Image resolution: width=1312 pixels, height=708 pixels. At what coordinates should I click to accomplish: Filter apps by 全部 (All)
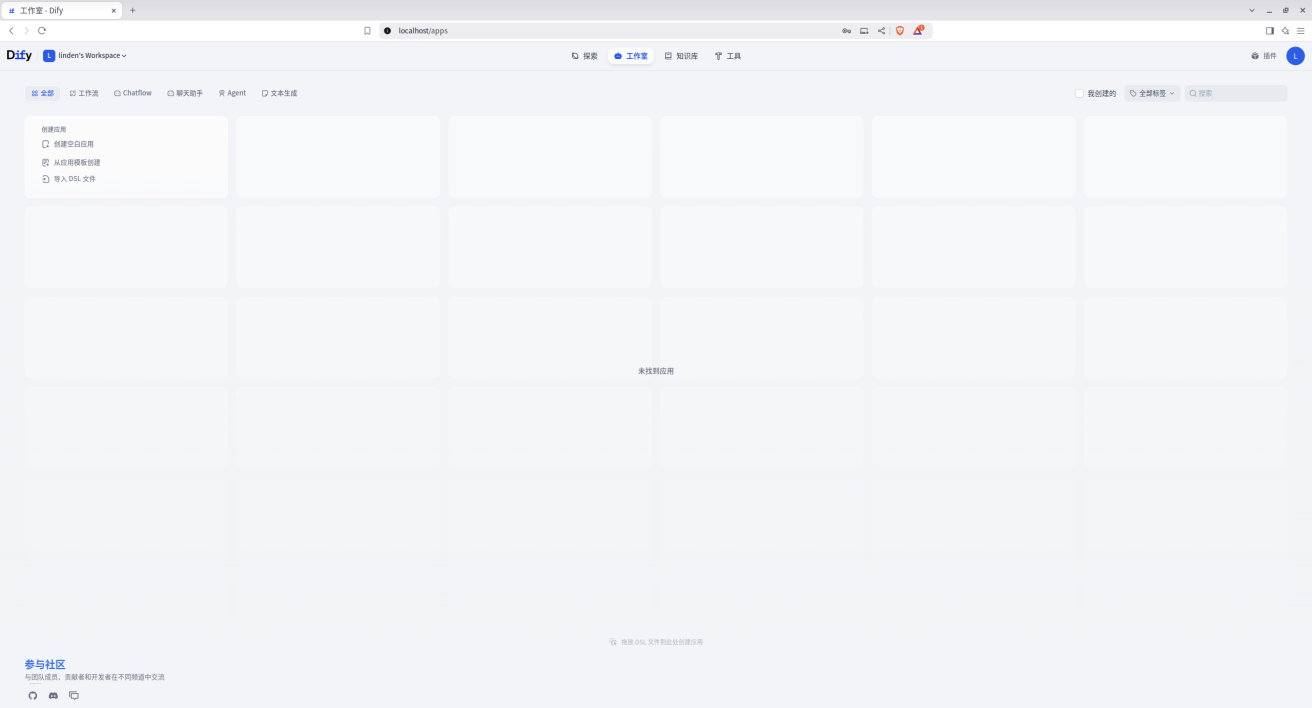click(x=42, y=93)
